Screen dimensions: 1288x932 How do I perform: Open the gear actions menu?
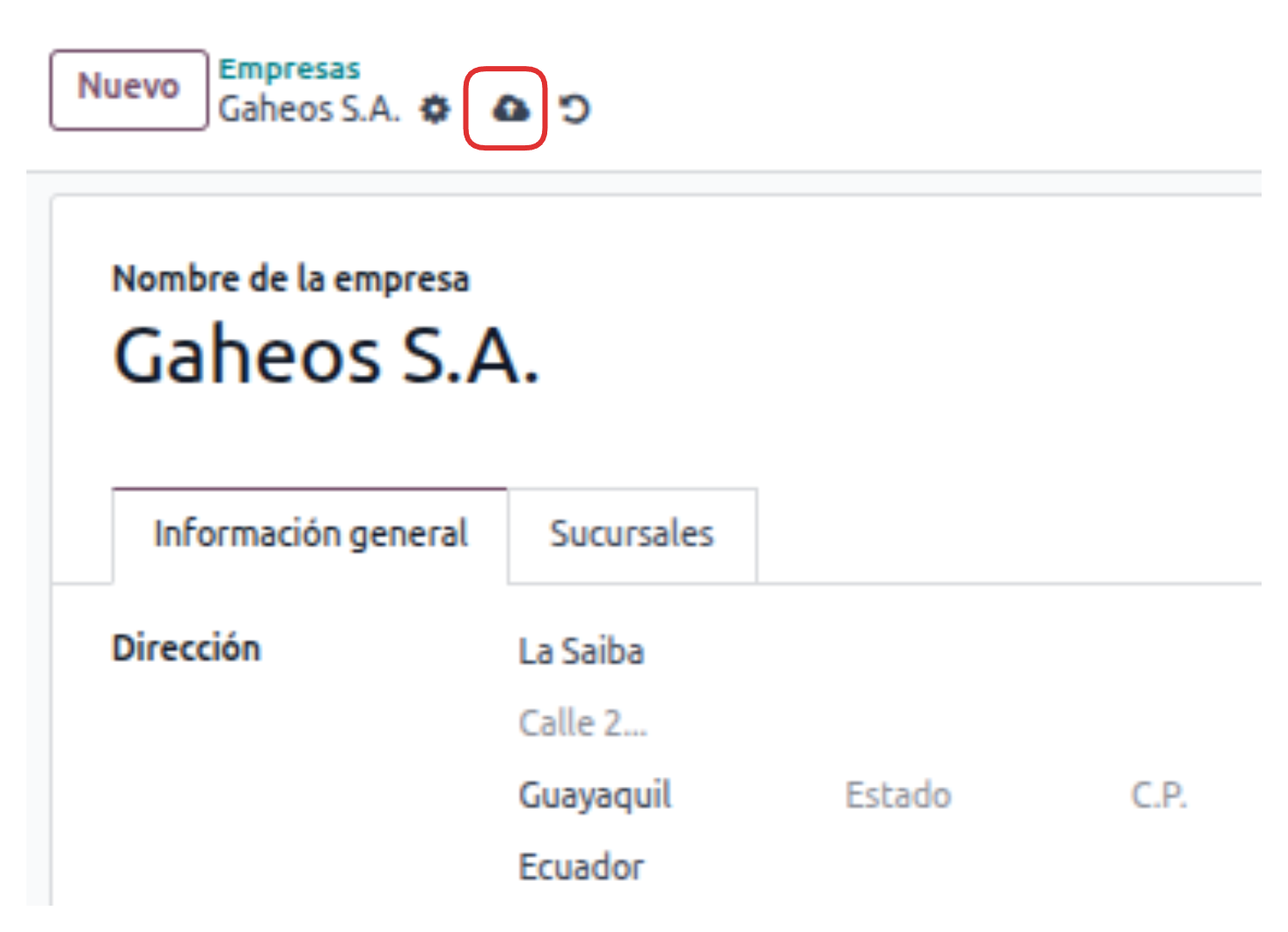click(435, 110)
